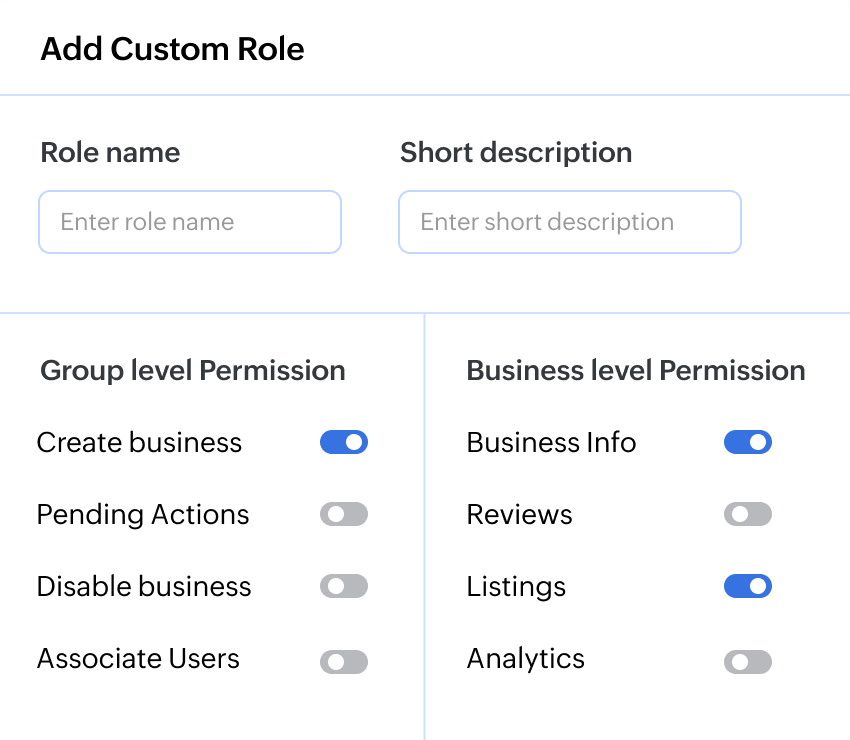
Task: Click the Enter role name field
Action: [190, 222]
